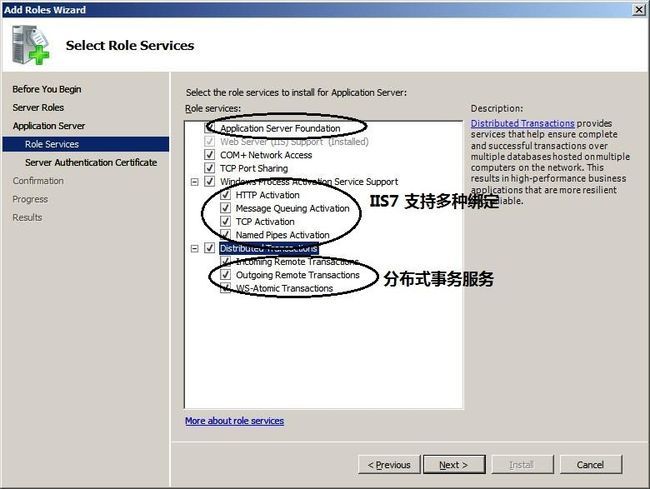
Task: Select Web Server (IIS) Support row
Action: click(x=294, y=142)
